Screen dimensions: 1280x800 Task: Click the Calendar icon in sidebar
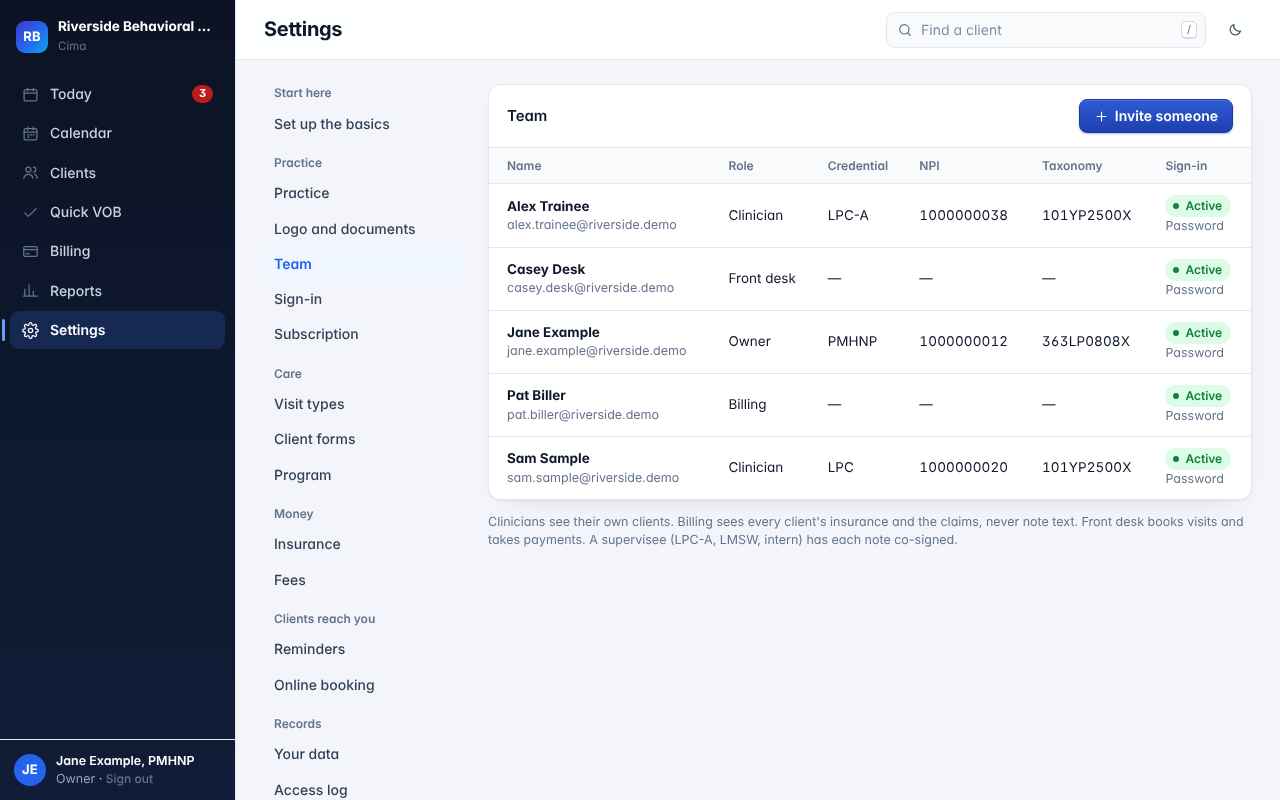pyautogui.click(x=30, y=133)
